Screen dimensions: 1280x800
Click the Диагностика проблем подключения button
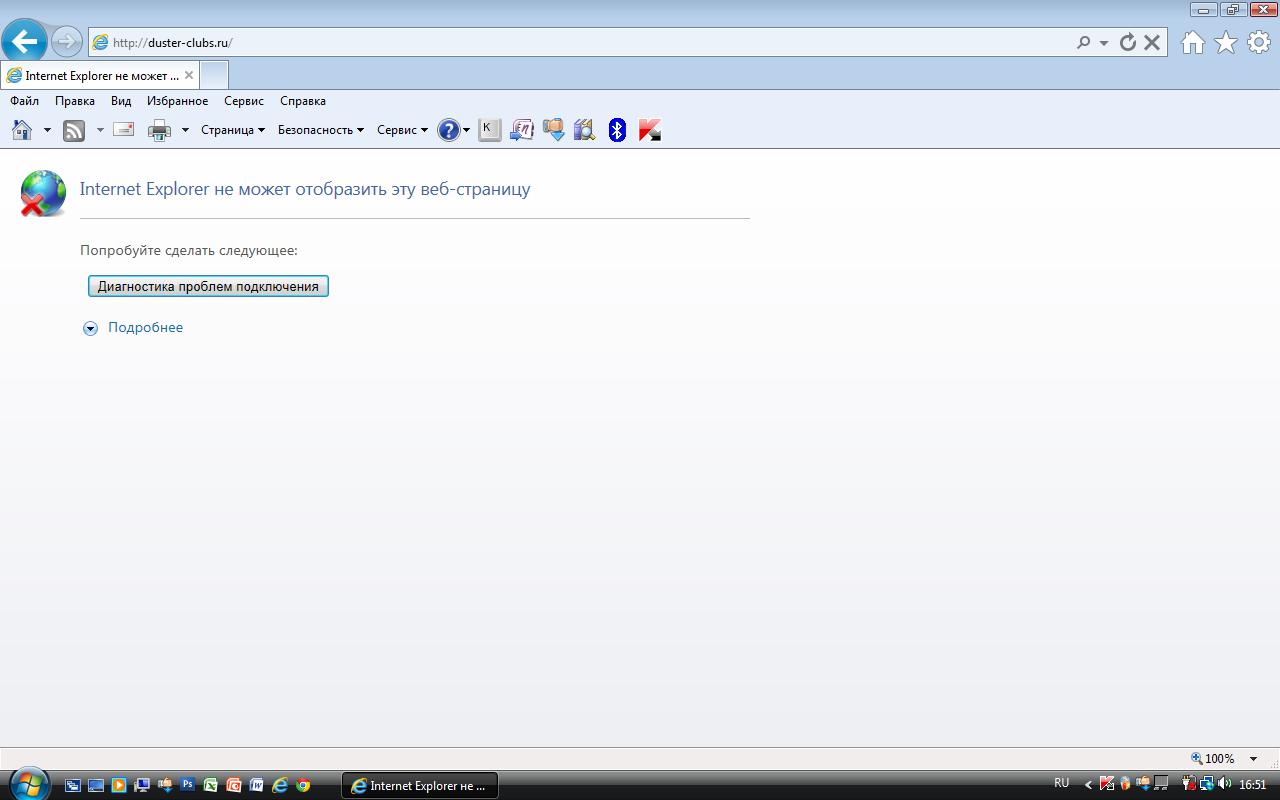point(208,286)
